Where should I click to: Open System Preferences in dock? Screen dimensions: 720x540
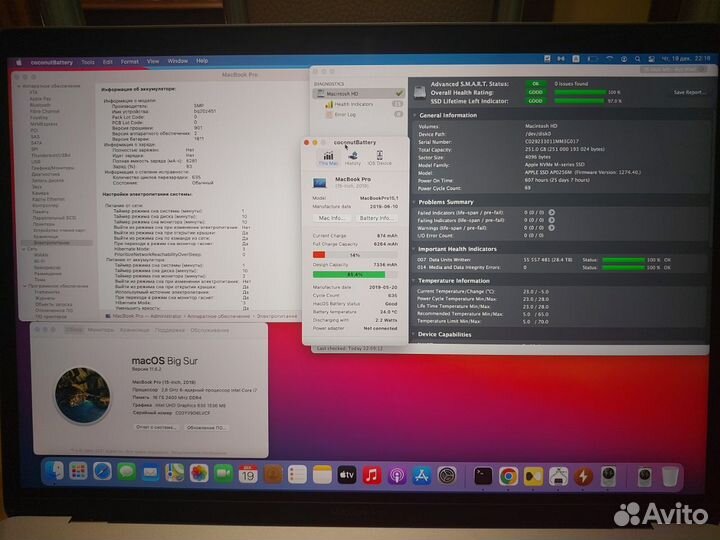point(447,477)
